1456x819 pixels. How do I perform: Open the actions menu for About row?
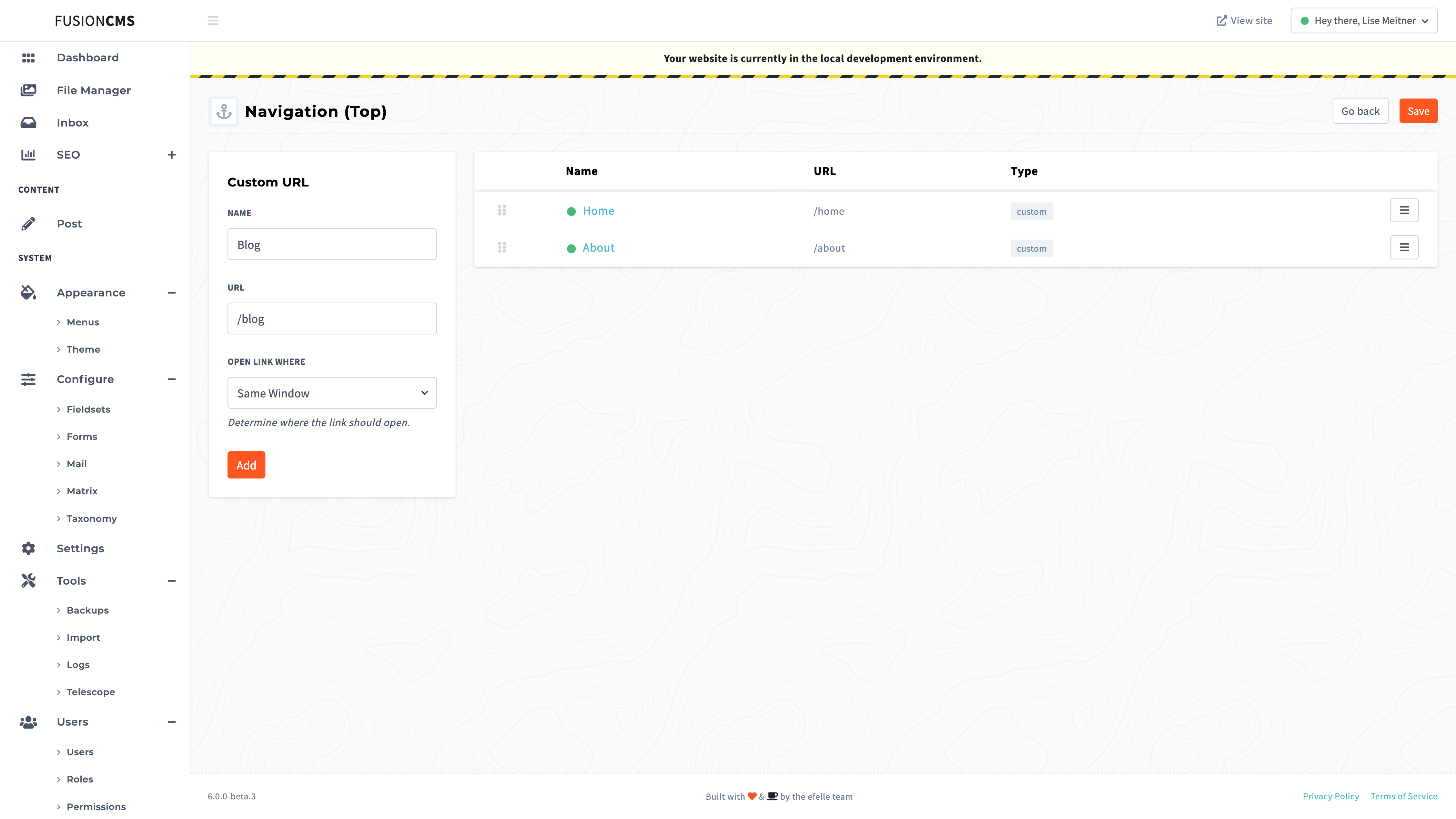1404,247
